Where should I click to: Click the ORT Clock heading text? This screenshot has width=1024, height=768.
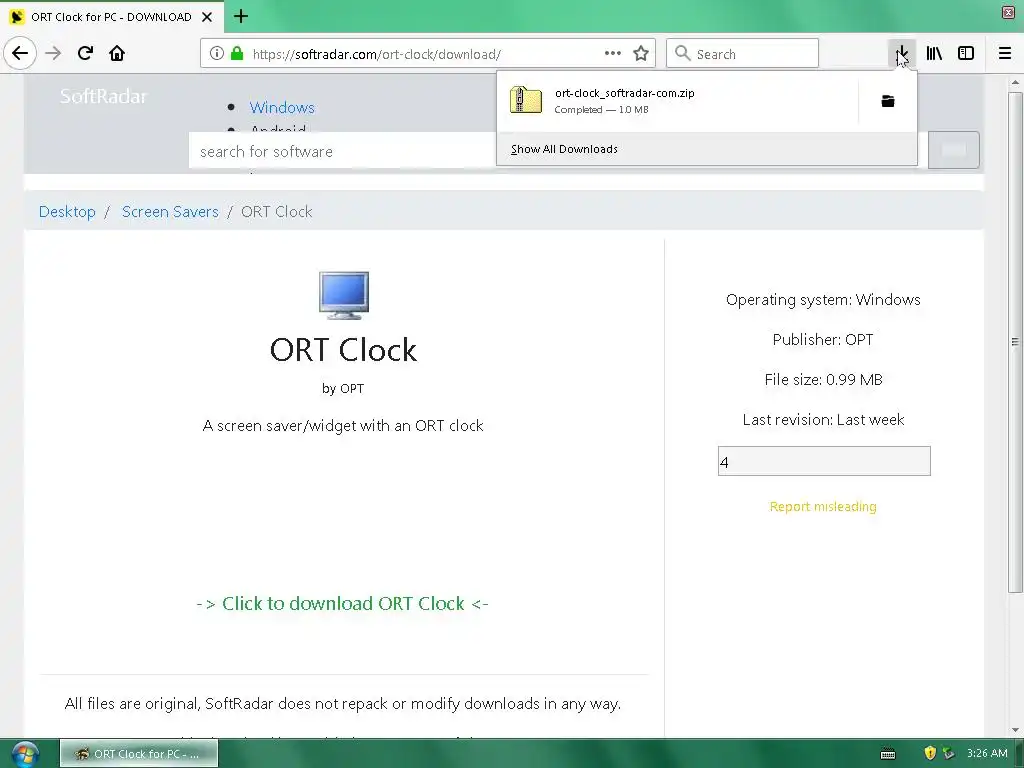point(344,349)
